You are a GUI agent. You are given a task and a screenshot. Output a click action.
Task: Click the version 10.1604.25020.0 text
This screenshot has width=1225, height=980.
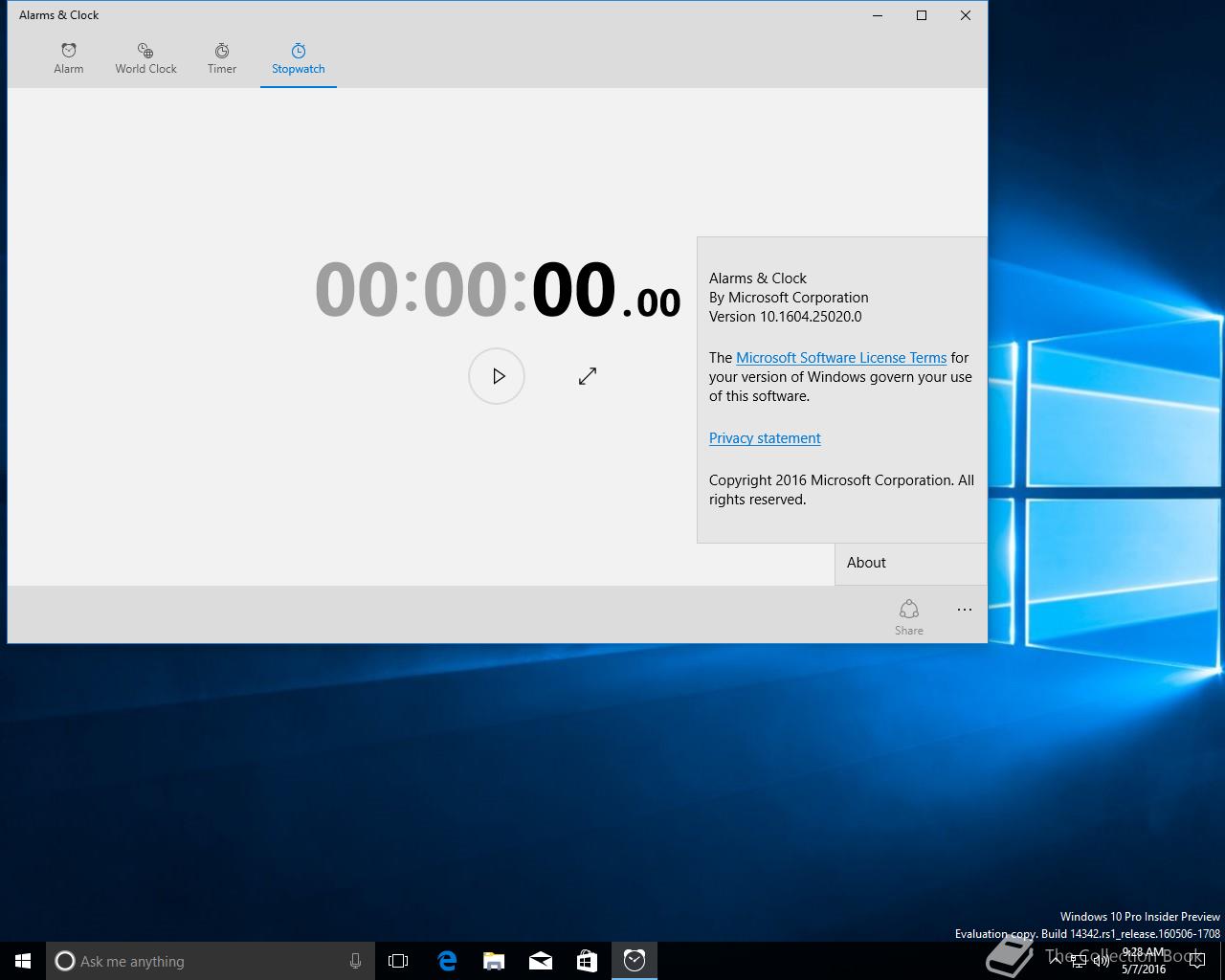point(785,317)
